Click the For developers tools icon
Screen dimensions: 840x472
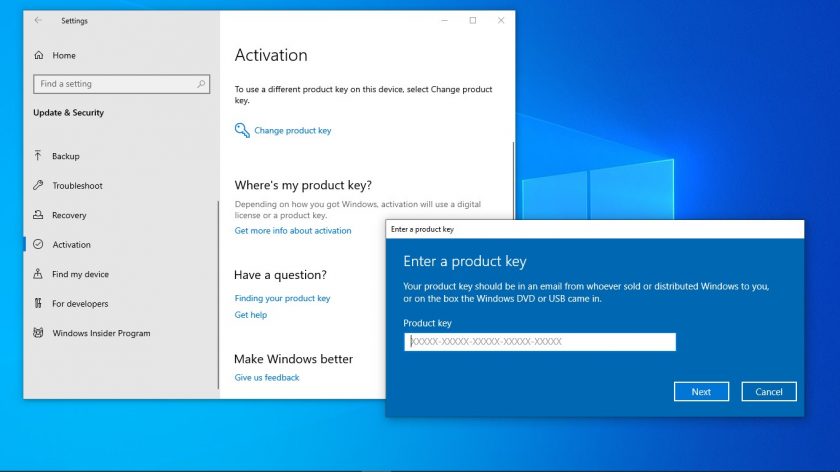pyautogui.click(x=38, y=303)
